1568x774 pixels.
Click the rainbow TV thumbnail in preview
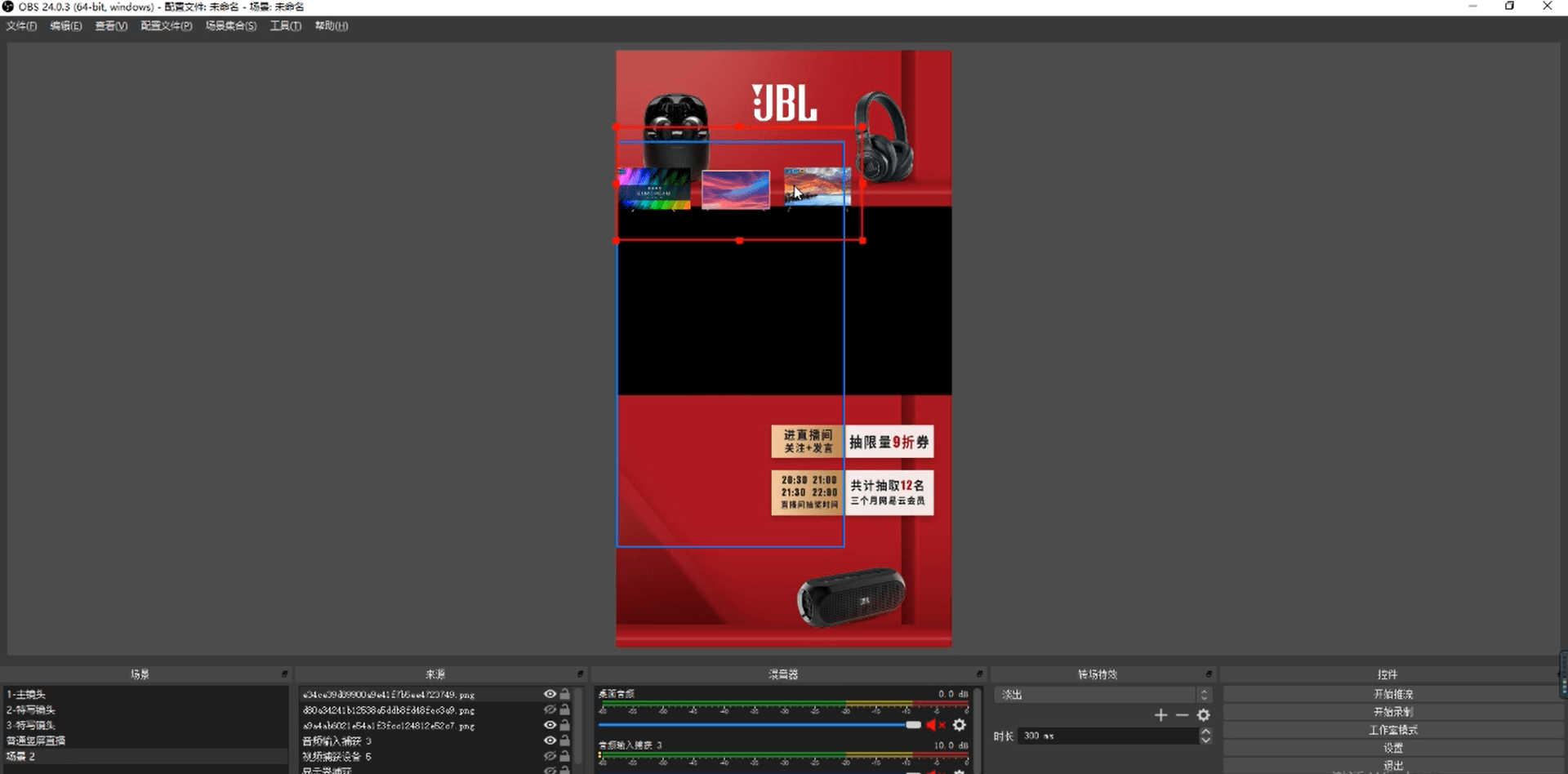coord(654,189)
